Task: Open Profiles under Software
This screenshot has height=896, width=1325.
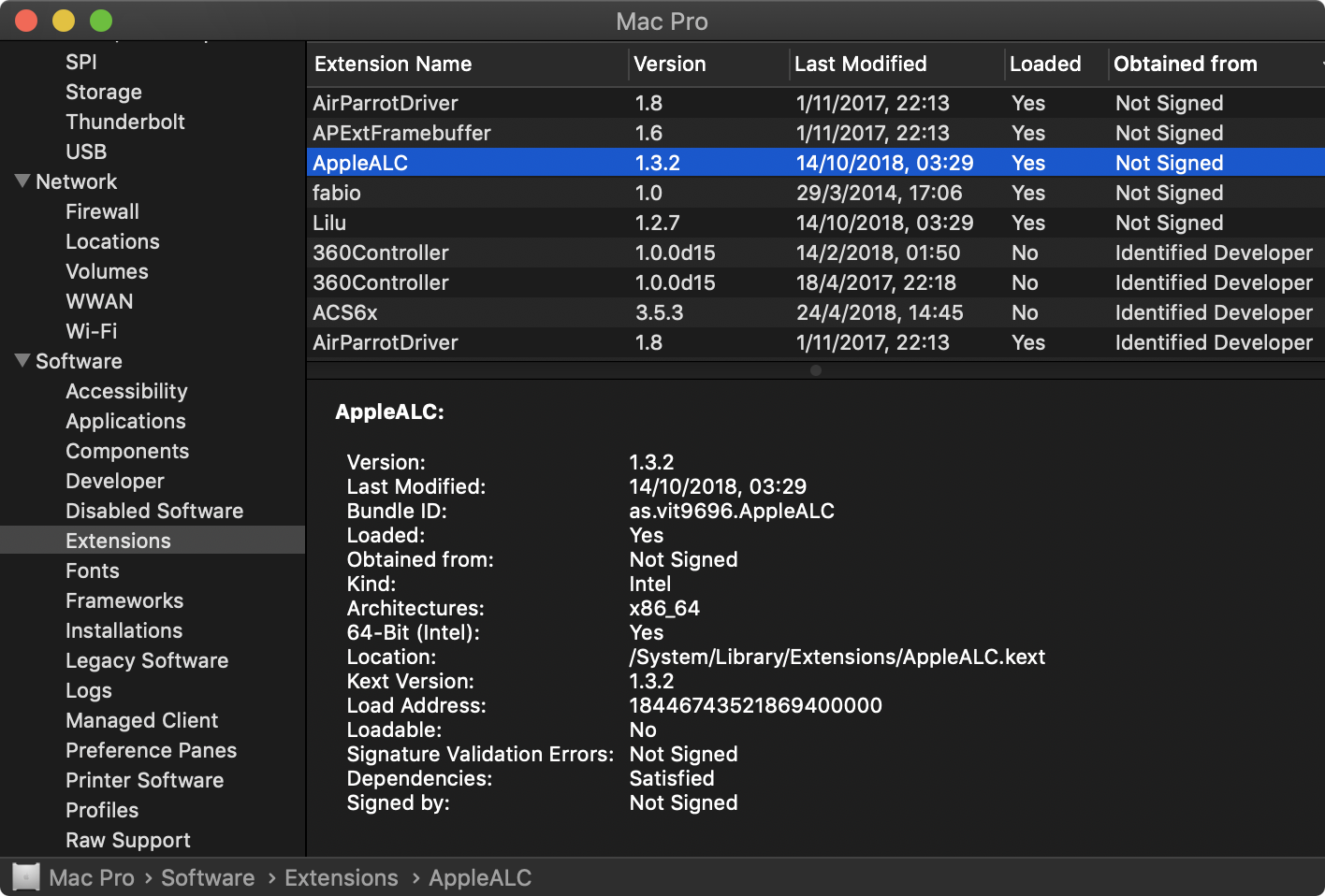Action: coord(102,810)
